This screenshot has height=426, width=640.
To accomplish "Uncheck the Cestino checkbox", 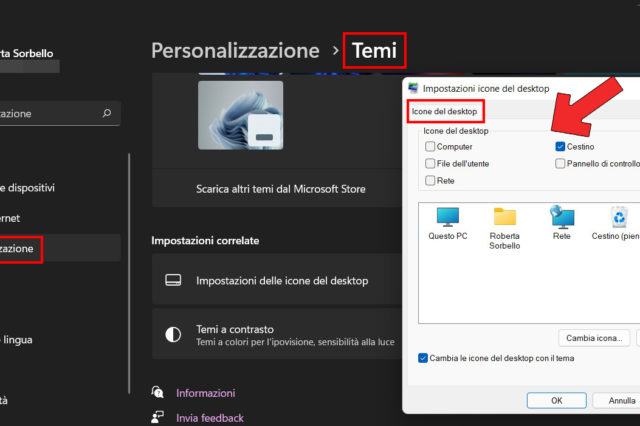I will pos(560,146).
